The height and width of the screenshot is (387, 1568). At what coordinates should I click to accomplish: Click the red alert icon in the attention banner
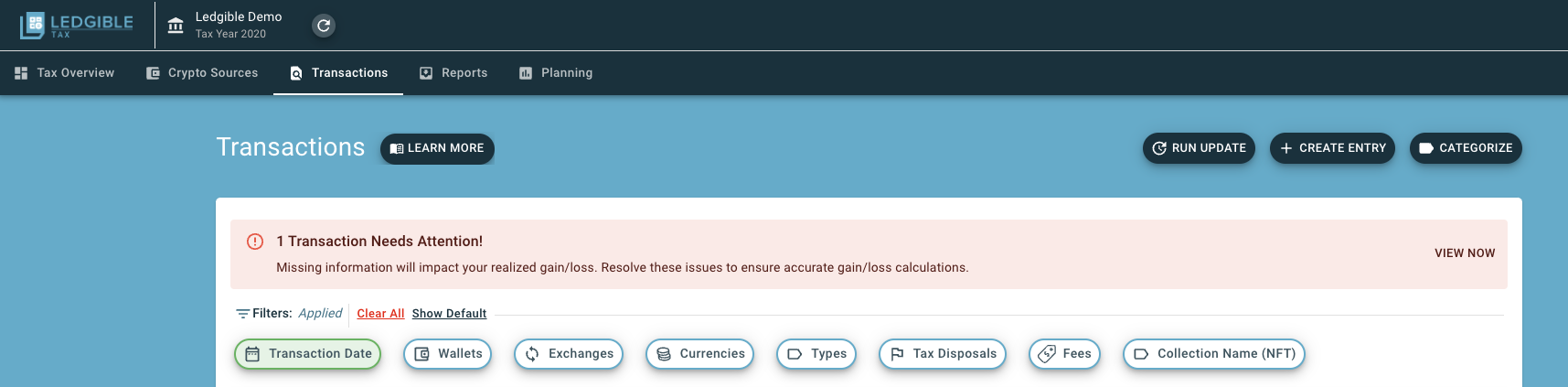(x=255, y=242)
